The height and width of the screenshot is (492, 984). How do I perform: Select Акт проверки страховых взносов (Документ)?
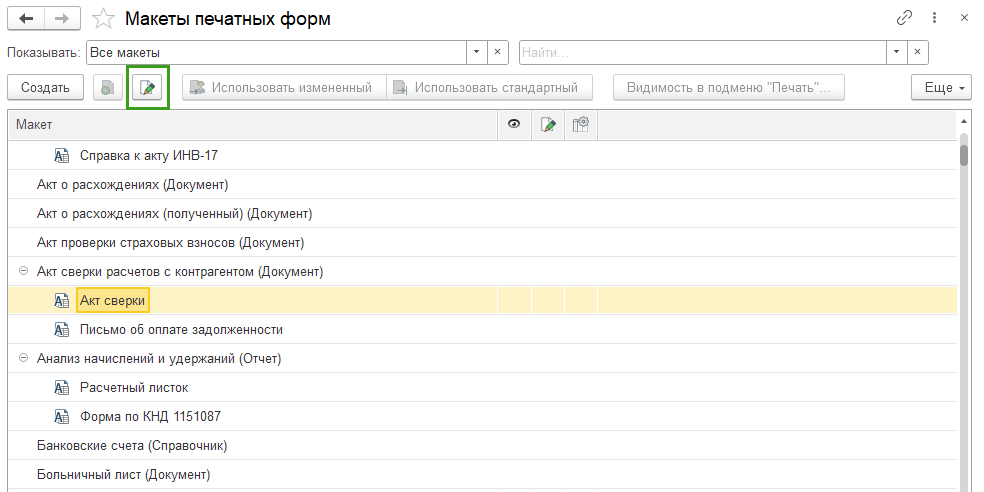483,242
